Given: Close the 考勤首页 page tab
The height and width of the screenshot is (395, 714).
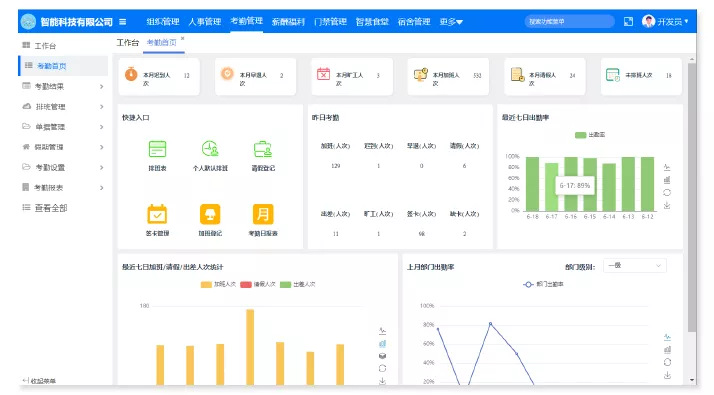Looking at the screenshot, I should click(x=183, y=39).
